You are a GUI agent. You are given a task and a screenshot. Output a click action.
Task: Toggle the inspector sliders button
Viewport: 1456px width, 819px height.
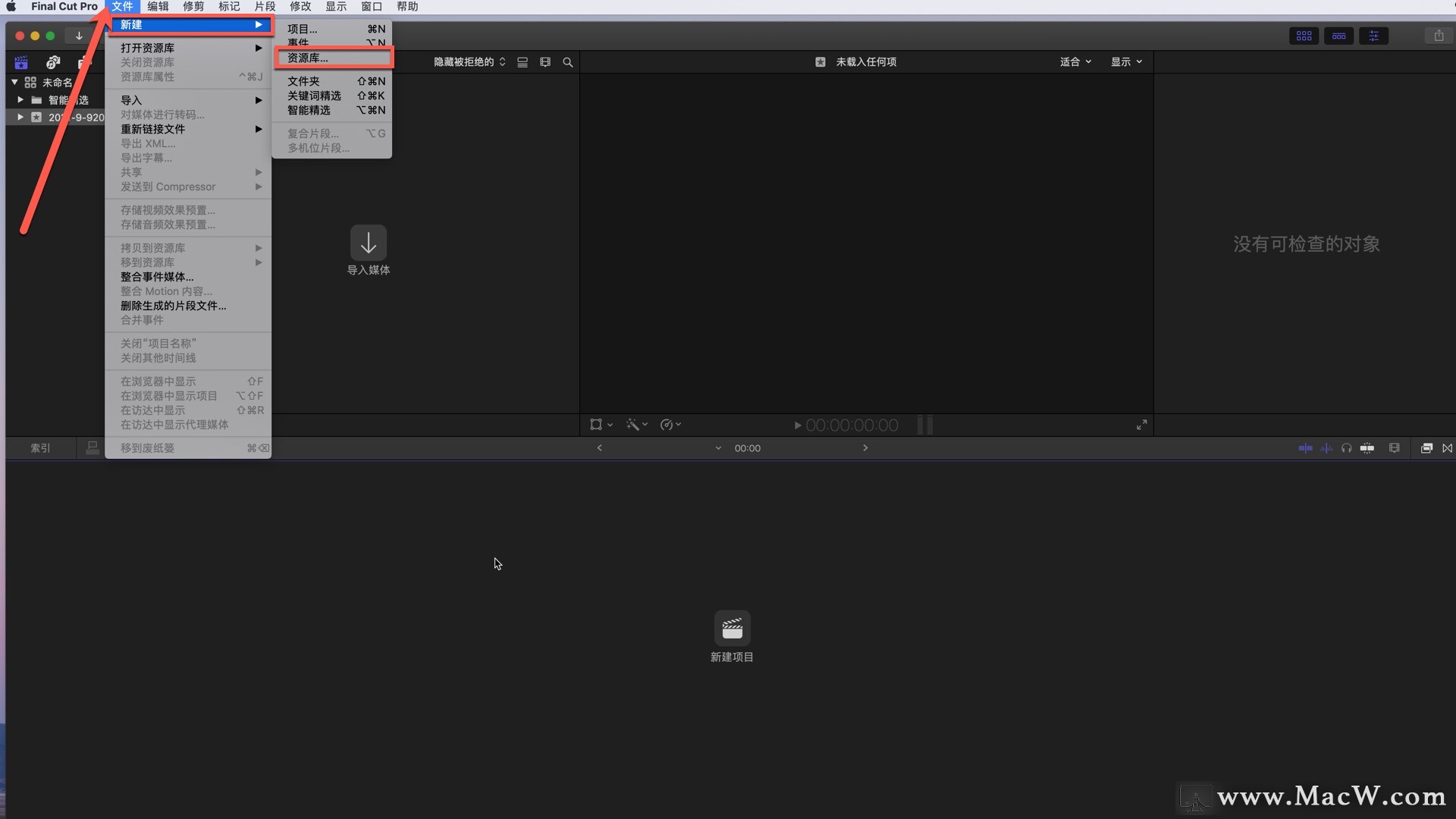1373,36
